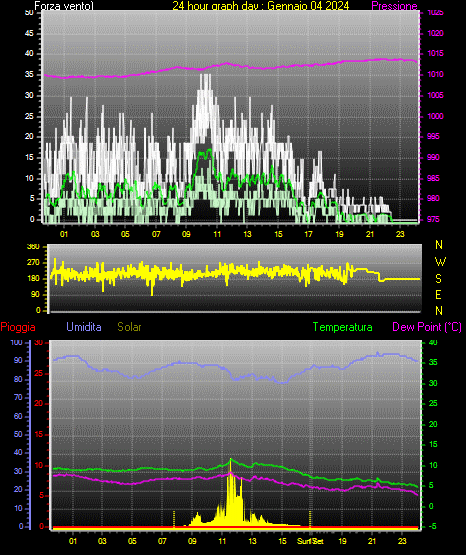Click the 'W' compass label beside wind direction graph

440,262
